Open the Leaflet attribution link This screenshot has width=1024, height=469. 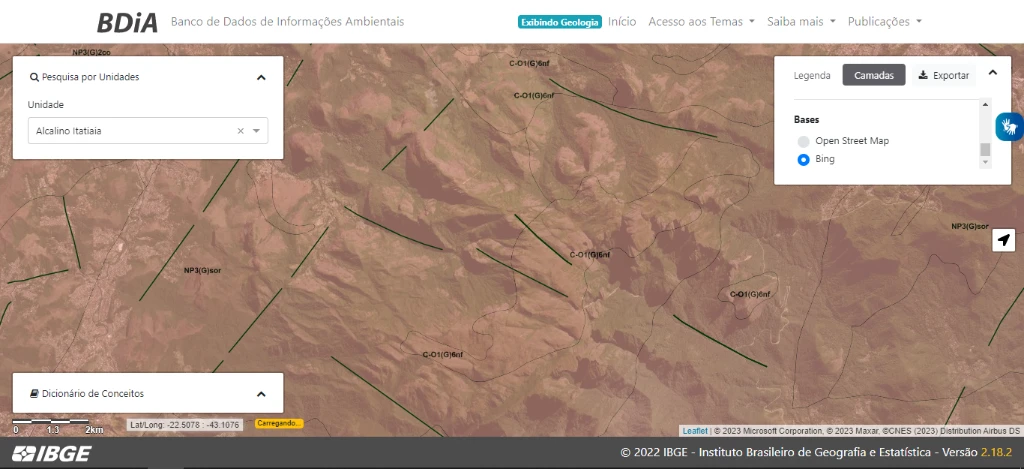(695, 431)
